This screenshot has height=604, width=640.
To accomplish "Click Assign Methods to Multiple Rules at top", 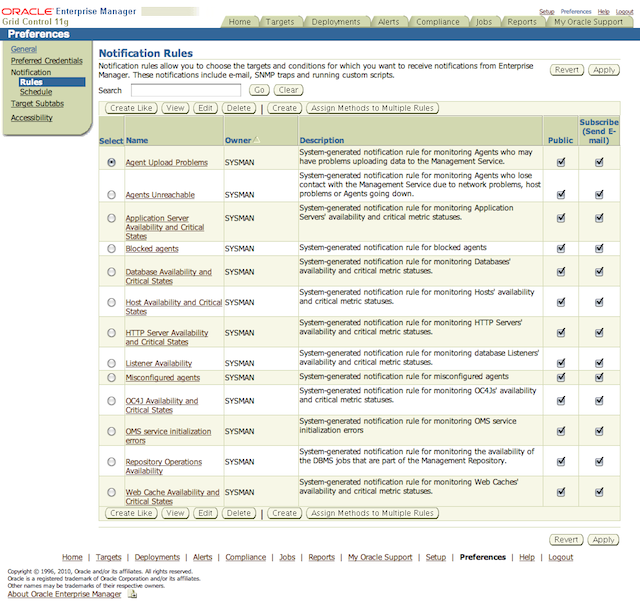I will tap(373, 108).
